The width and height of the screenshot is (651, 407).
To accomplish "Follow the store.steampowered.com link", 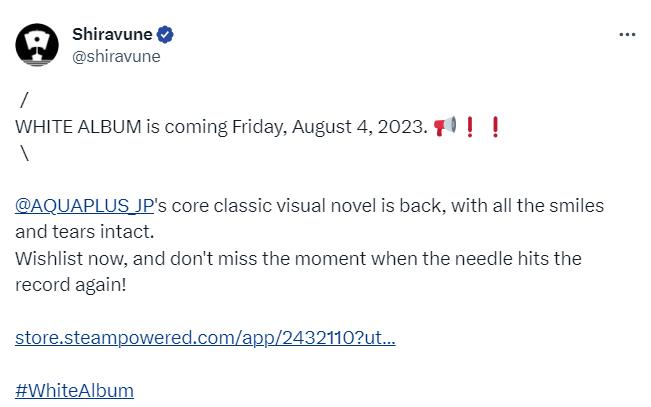I will [x=205, y=337].
